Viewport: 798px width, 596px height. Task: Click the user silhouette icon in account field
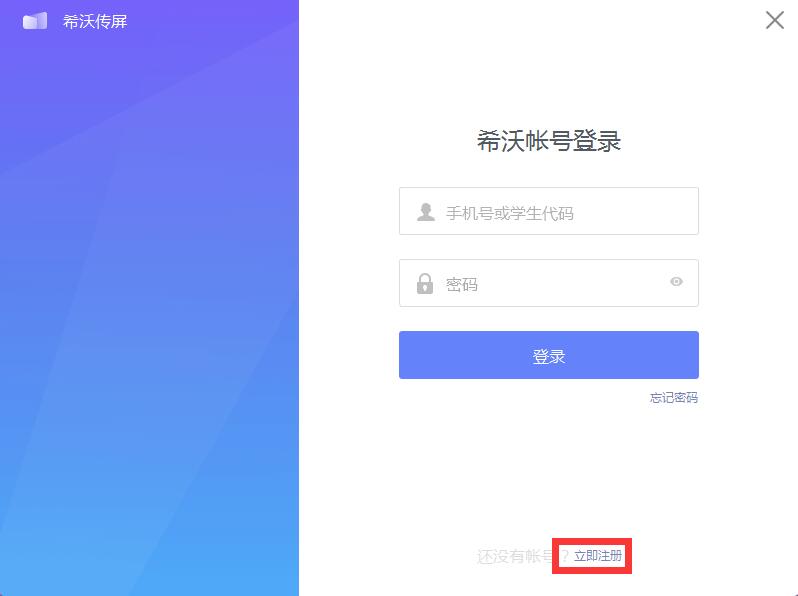426,212
